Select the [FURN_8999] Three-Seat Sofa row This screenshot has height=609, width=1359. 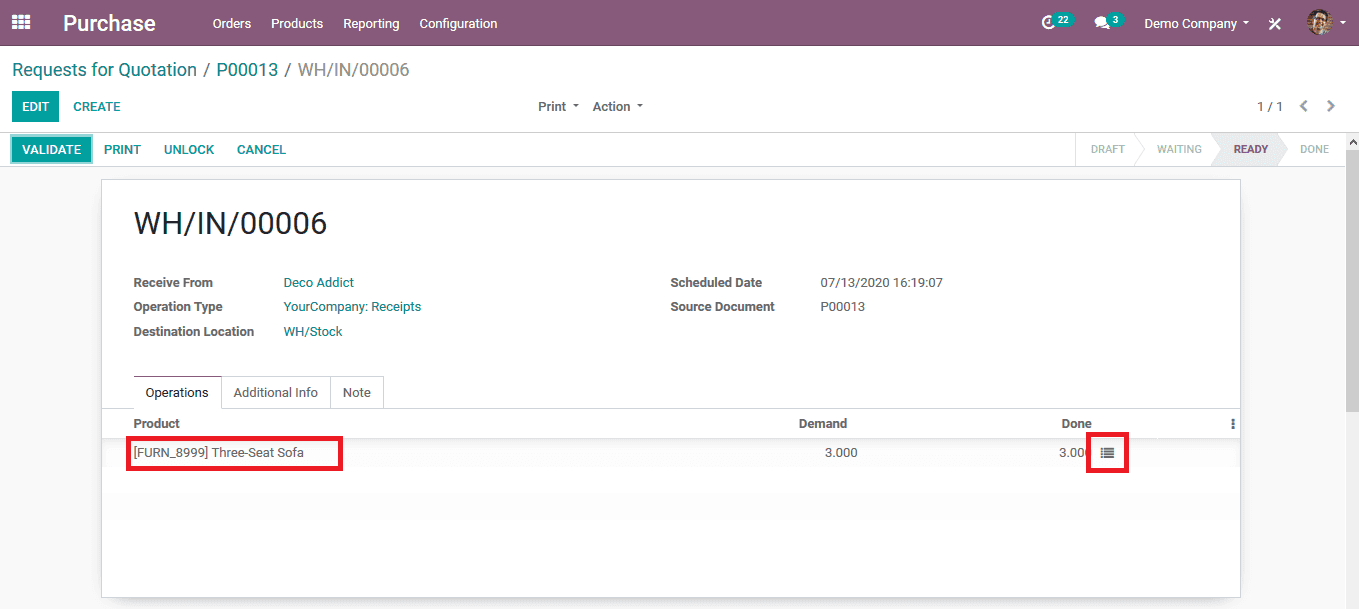[671, 453]
